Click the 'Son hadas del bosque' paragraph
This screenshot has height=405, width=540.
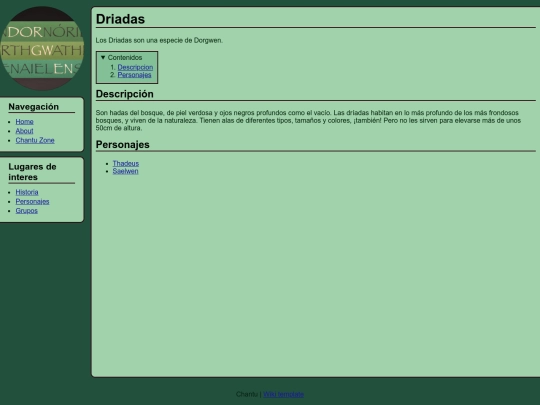click(x=308, y=120)
